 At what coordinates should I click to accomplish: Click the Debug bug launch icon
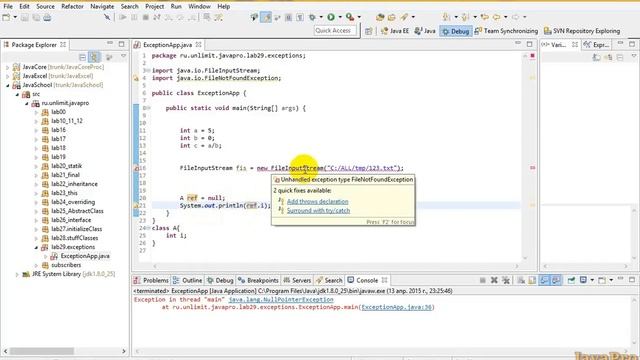(x=313, y=17)
